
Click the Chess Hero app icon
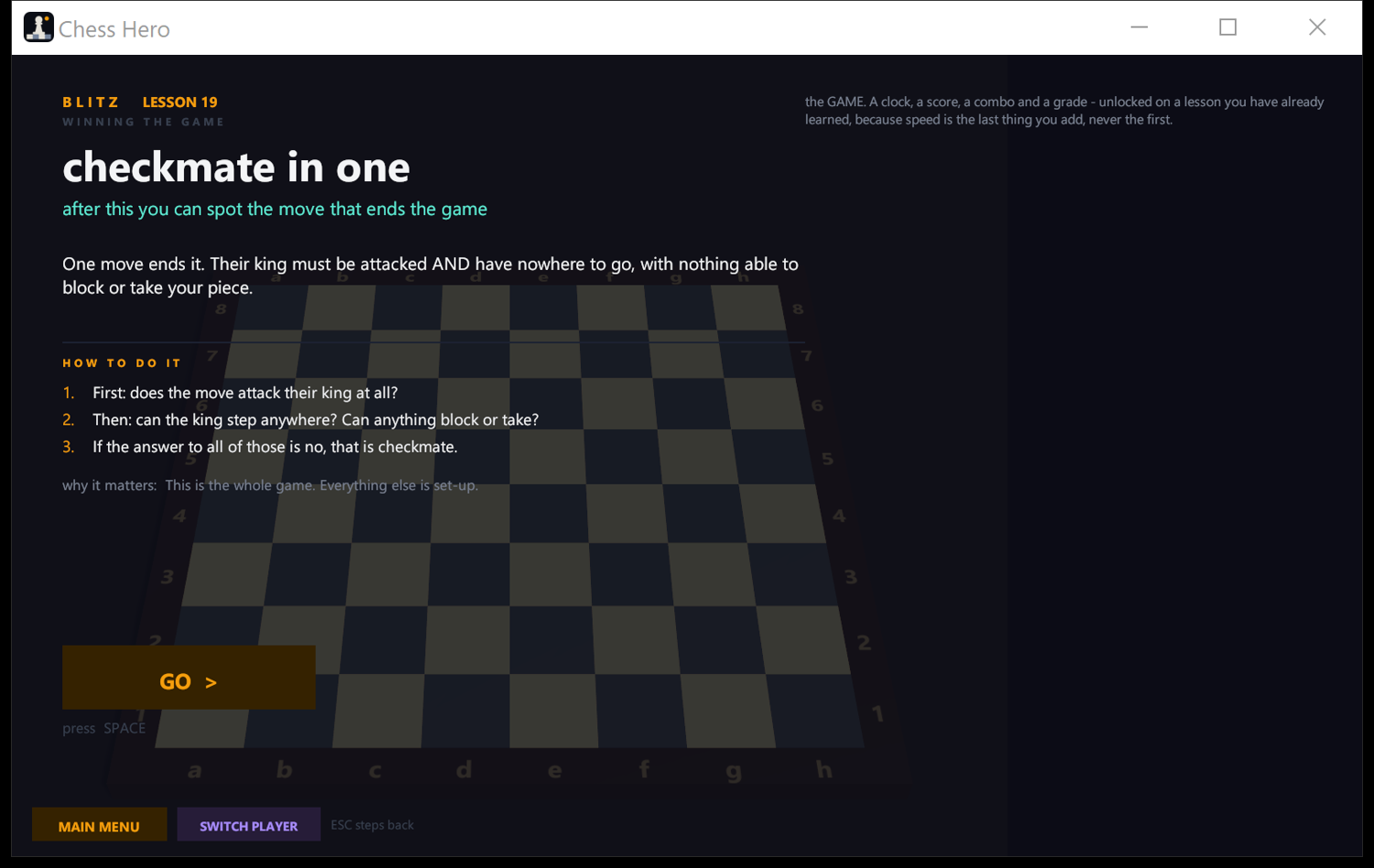point(38,27)
